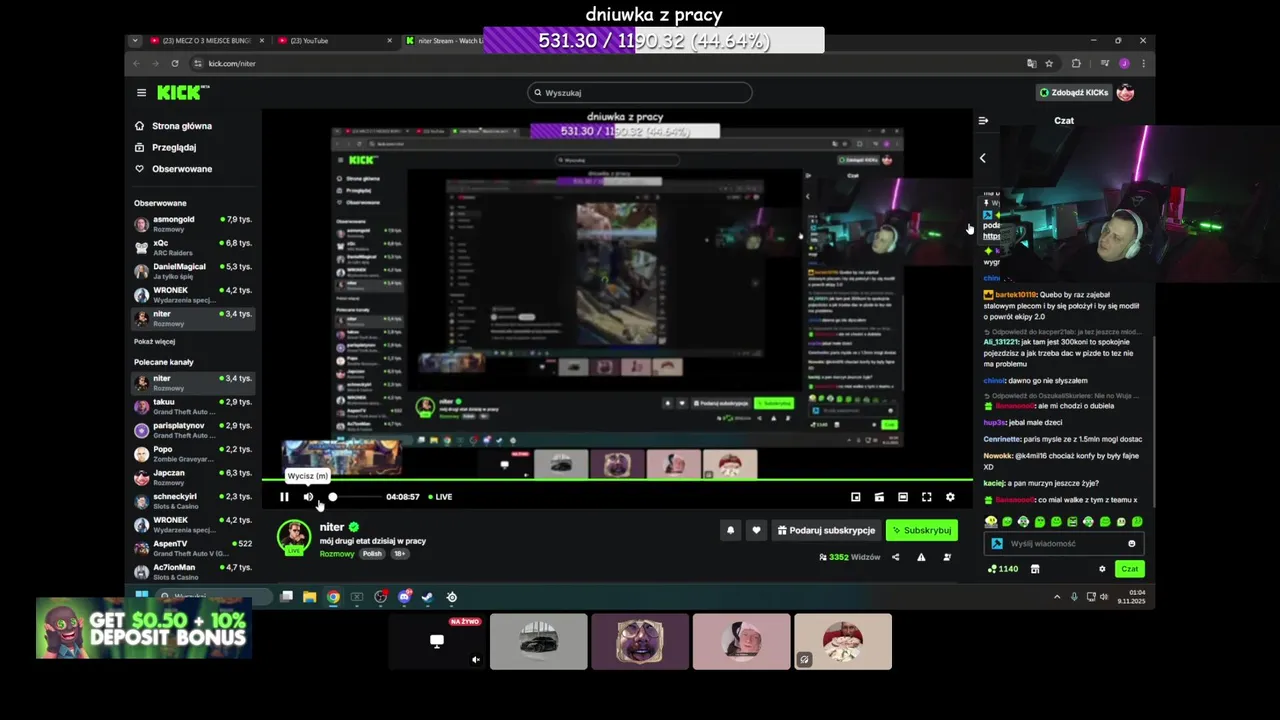The height and width of the screenshot is (720, 1280).
Task: Open Strona główna in sidebar
Action: pyautogui.click(x=192, y=126)
